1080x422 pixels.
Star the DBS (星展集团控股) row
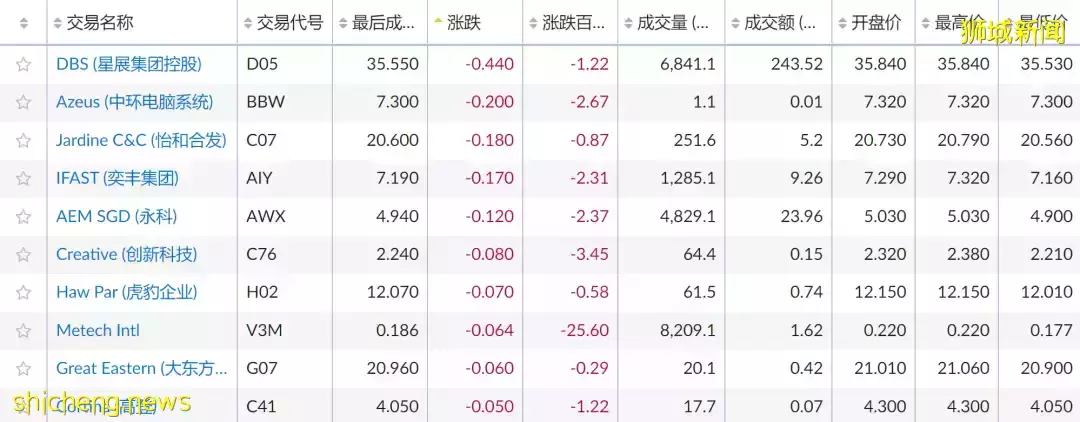click(23, 65)
